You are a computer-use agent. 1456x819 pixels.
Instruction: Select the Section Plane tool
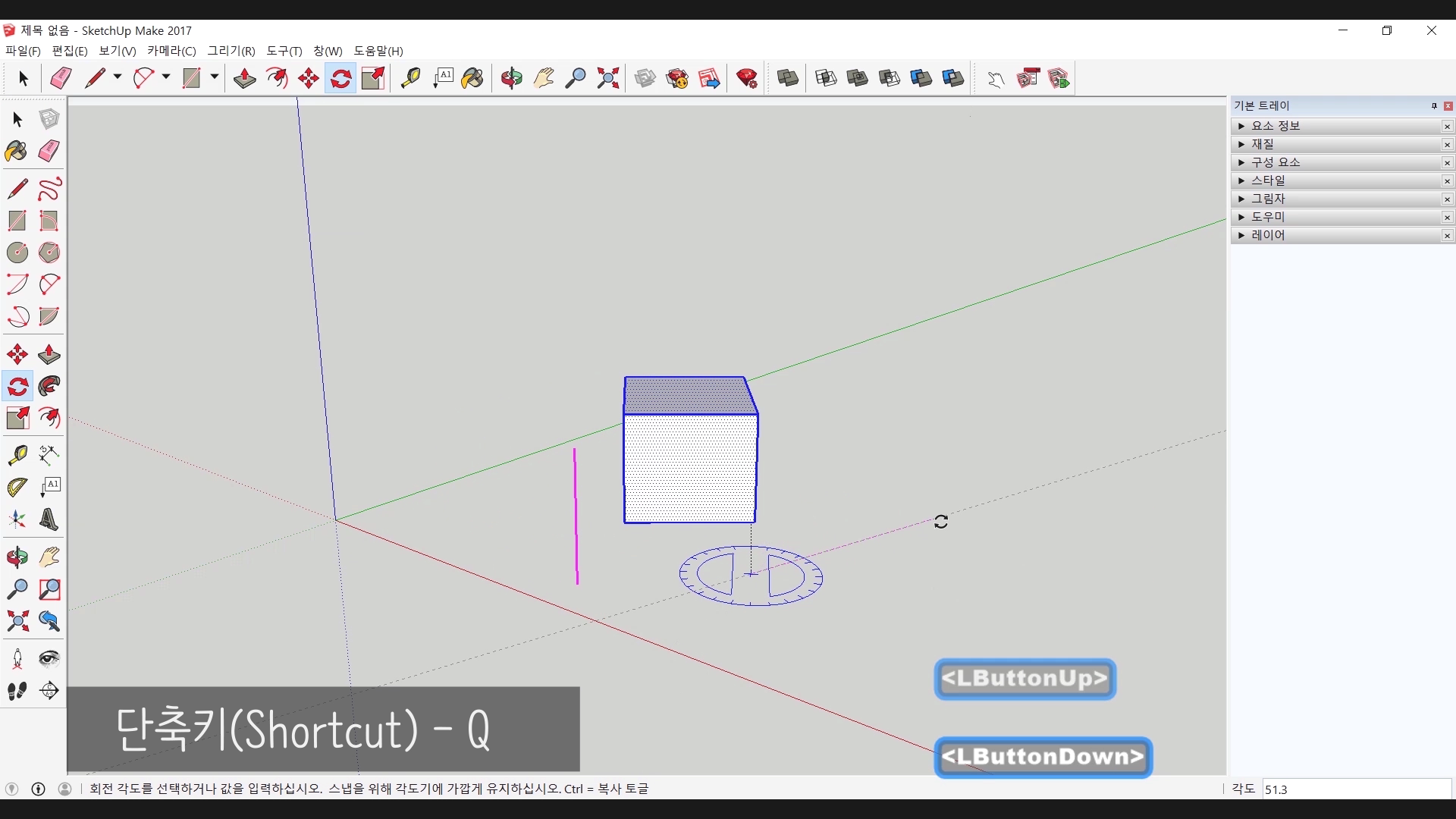49,691
